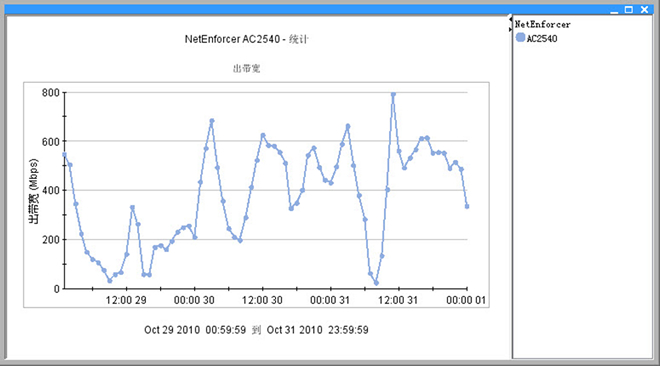Click the first data point on the line
Screen dimensions: 660x366
(64, 155)
